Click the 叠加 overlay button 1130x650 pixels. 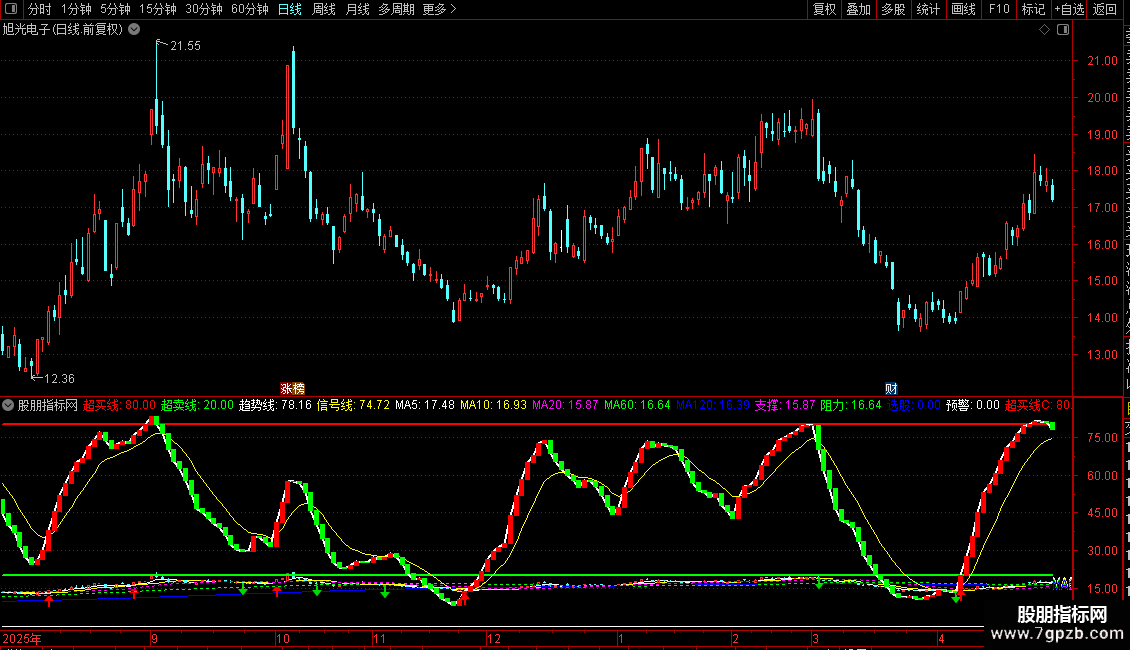pyautogui.click(x=859, y=9)
